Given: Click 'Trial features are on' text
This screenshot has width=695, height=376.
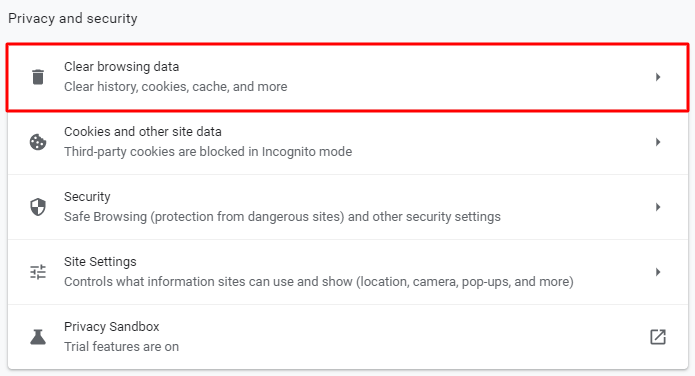Looking at the screenshot, I should (x=121, y=347).
